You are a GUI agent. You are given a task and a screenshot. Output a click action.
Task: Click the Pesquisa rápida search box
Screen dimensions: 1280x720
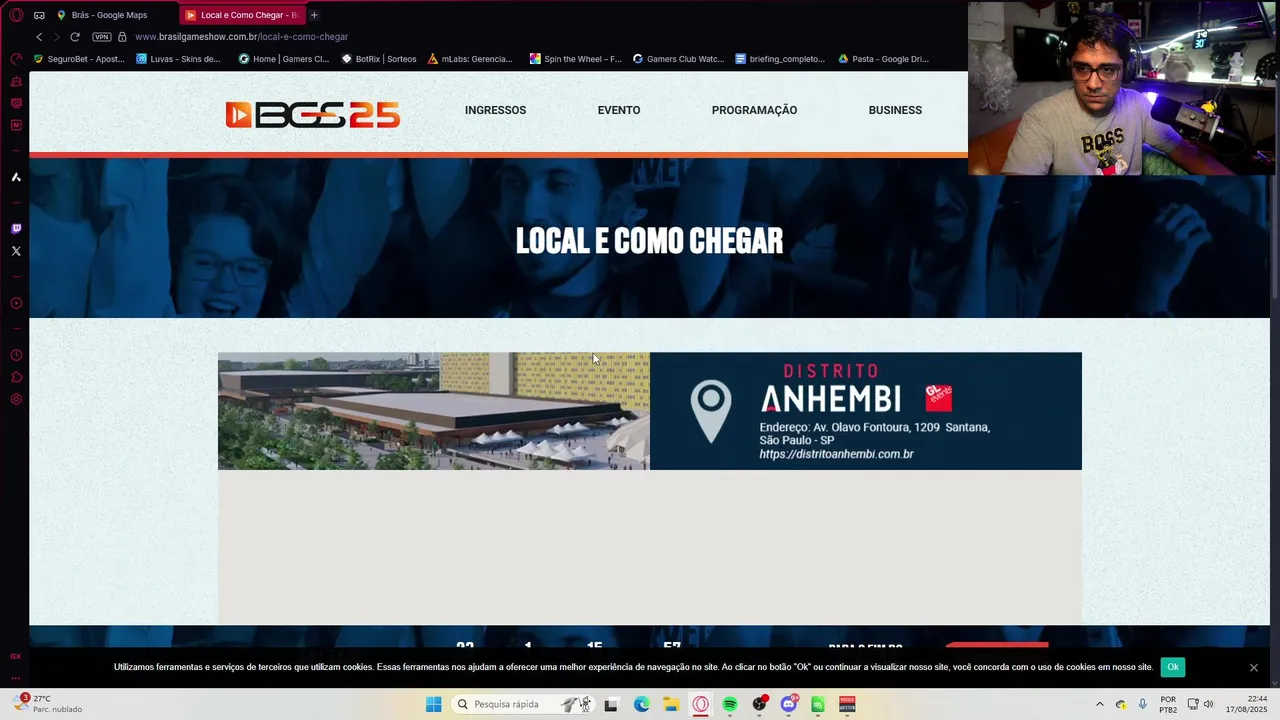click(x=525, y=704)
